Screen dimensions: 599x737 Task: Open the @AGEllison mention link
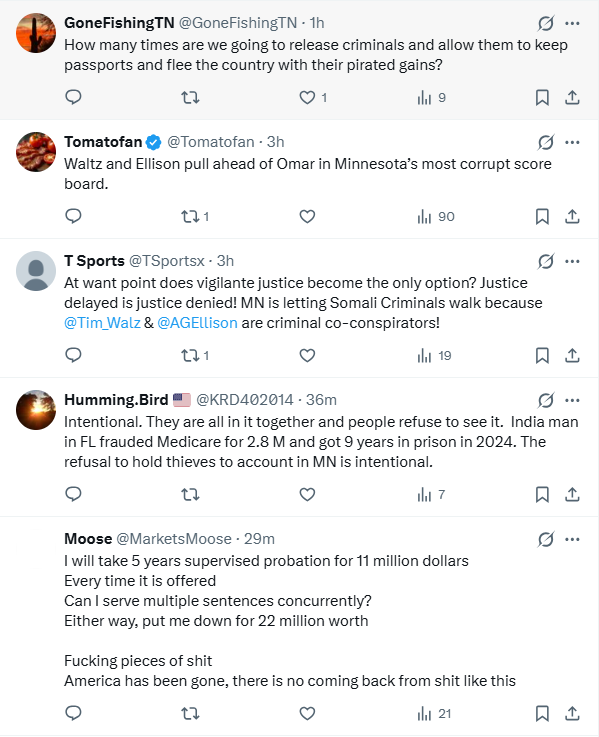pos(197,323)
